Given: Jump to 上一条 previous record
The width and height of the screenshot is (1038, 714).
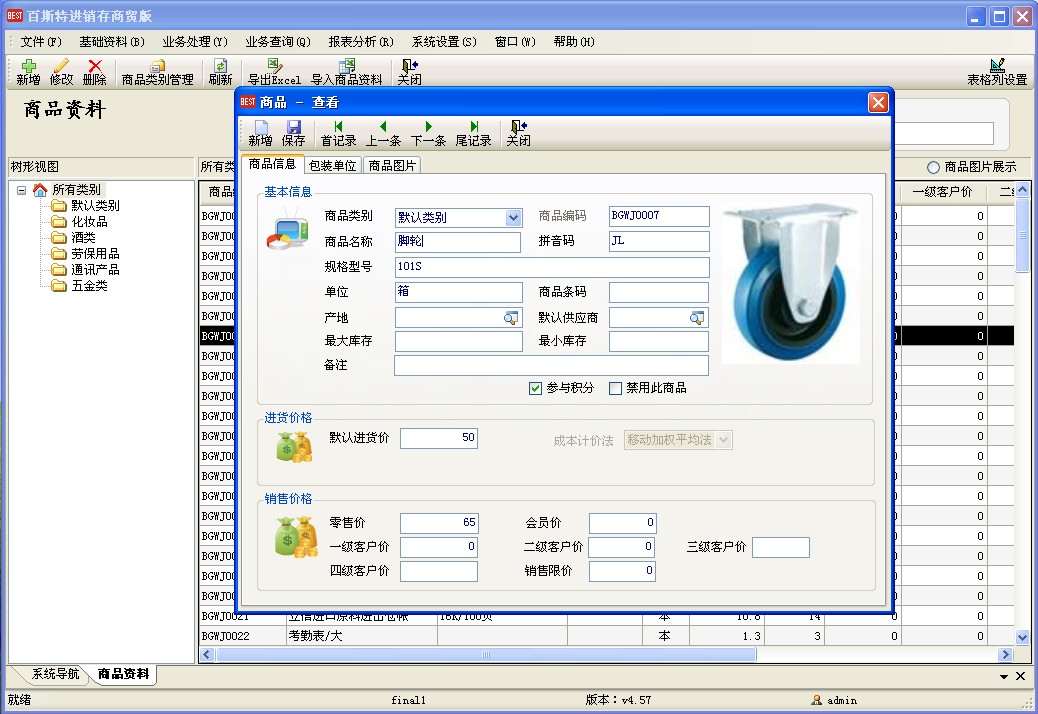Looking at the screenshot, I should pos(383,133).
